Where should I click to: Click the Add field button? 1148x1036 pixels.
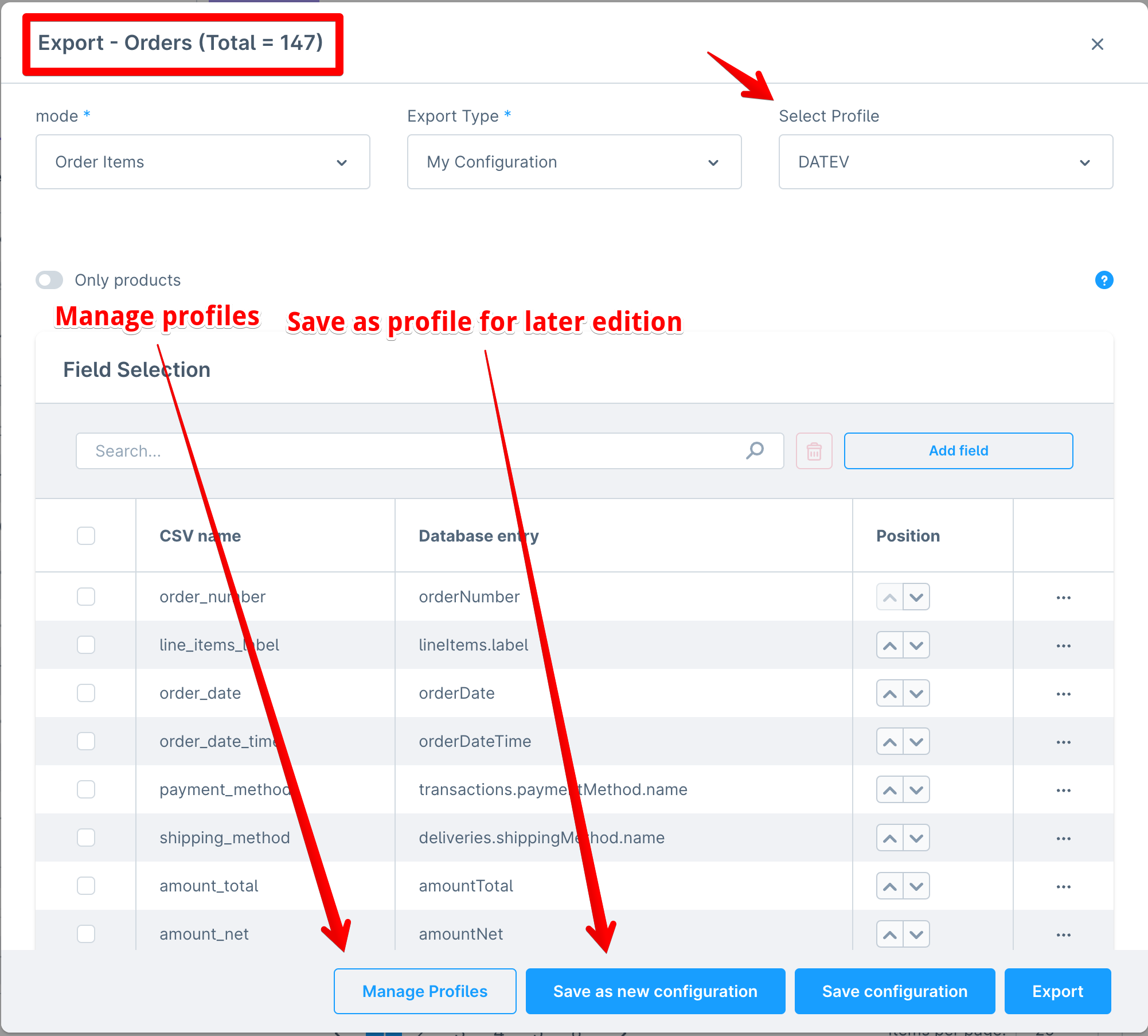click(x=958, y=451)
